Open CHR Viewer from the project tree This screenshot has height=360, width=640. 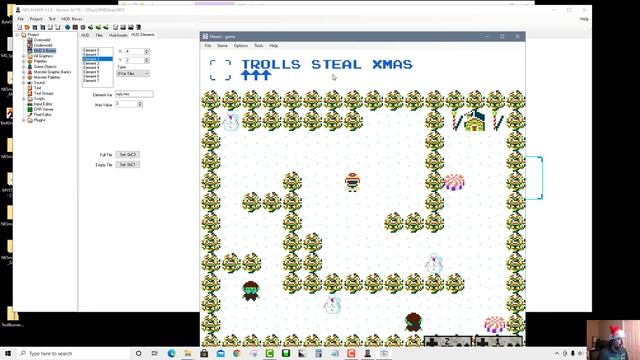[x=43, y=109]
